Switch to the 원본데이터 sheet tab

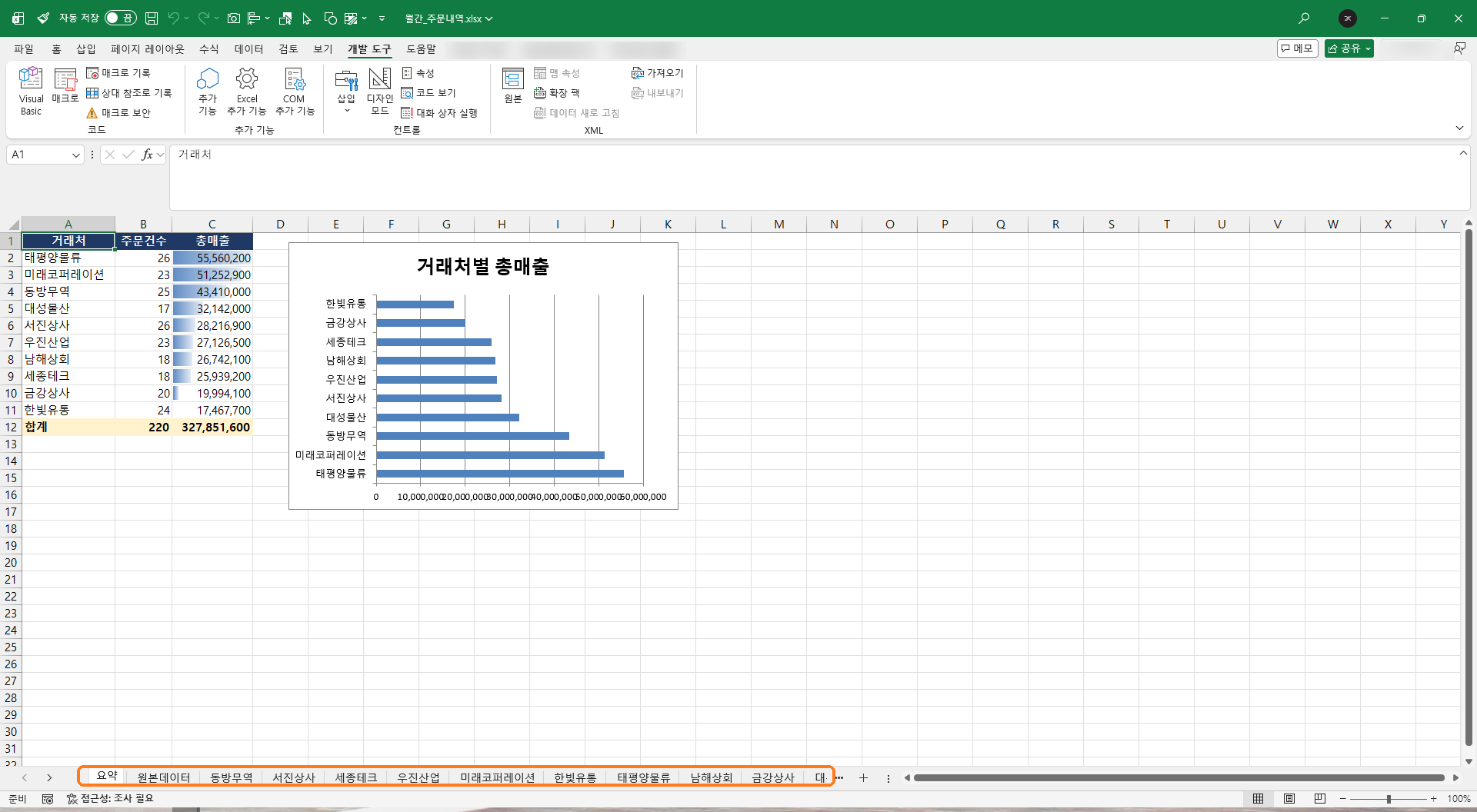point(164,777)
